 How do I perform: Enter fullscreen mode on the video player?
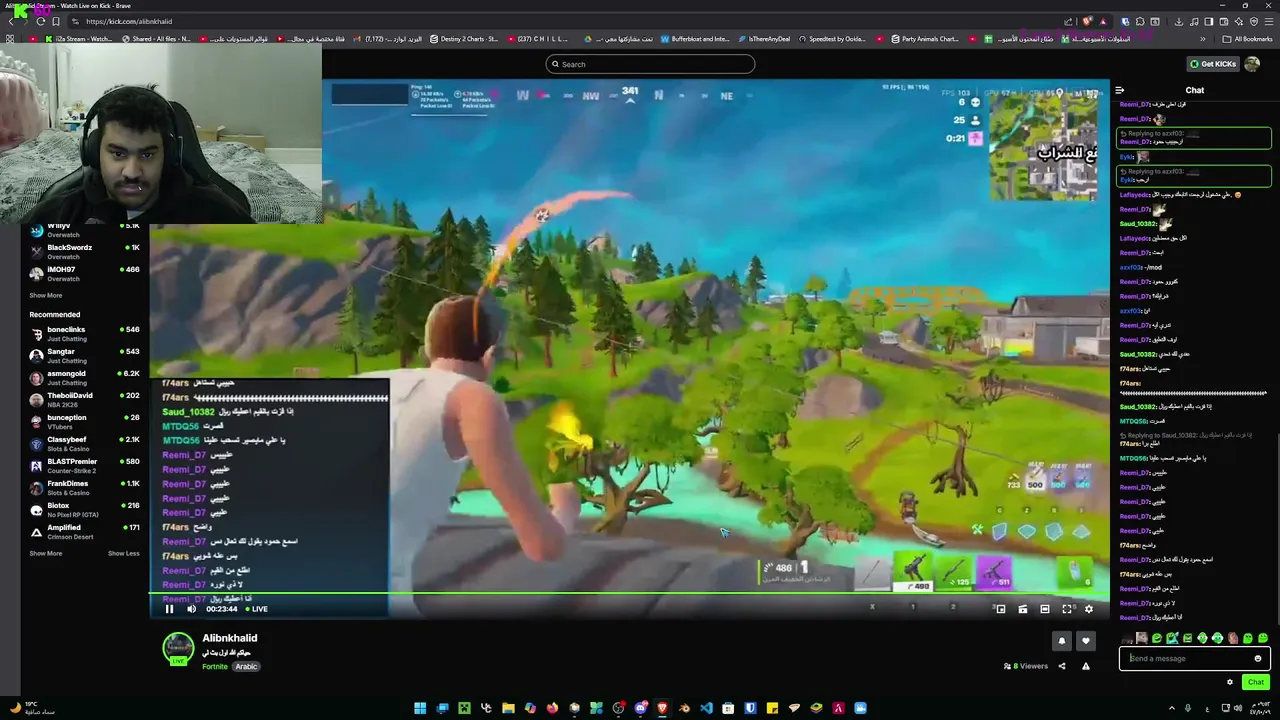[1067, 609]
